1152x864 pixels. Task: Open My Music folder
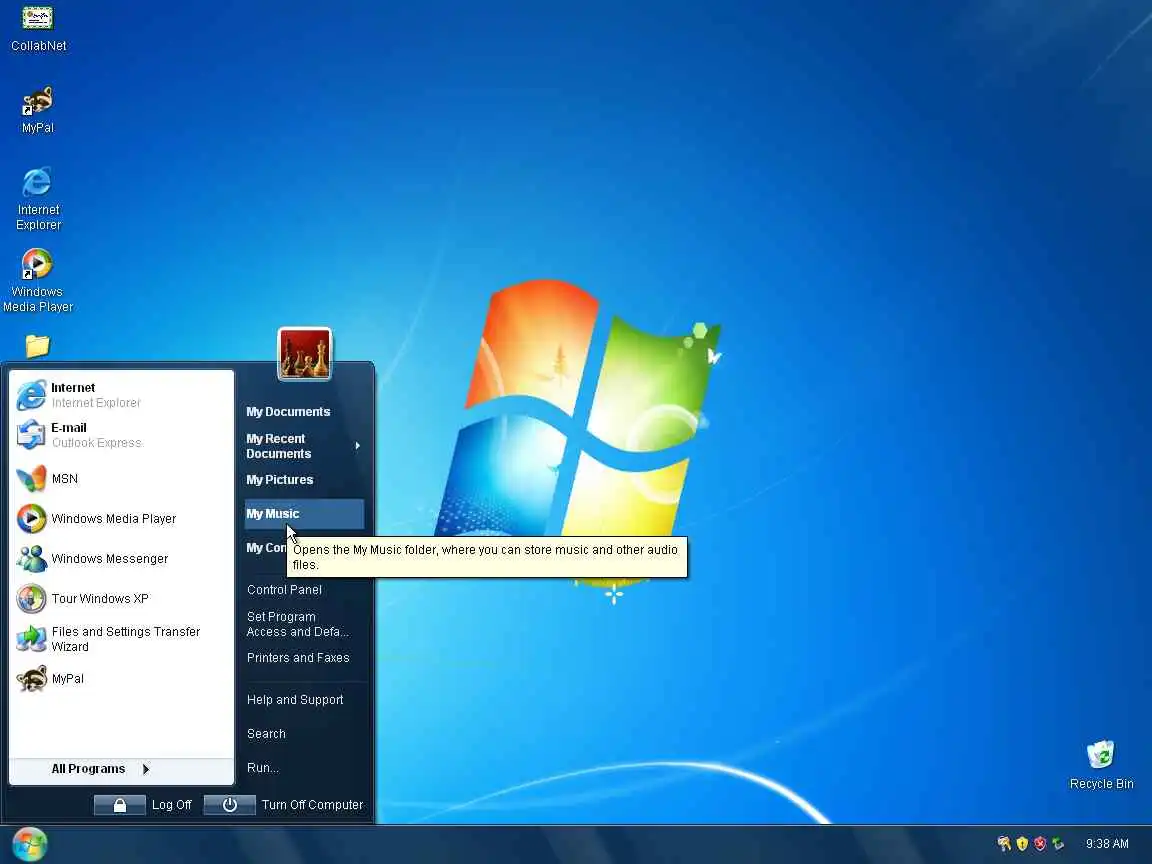pos(303,514)
